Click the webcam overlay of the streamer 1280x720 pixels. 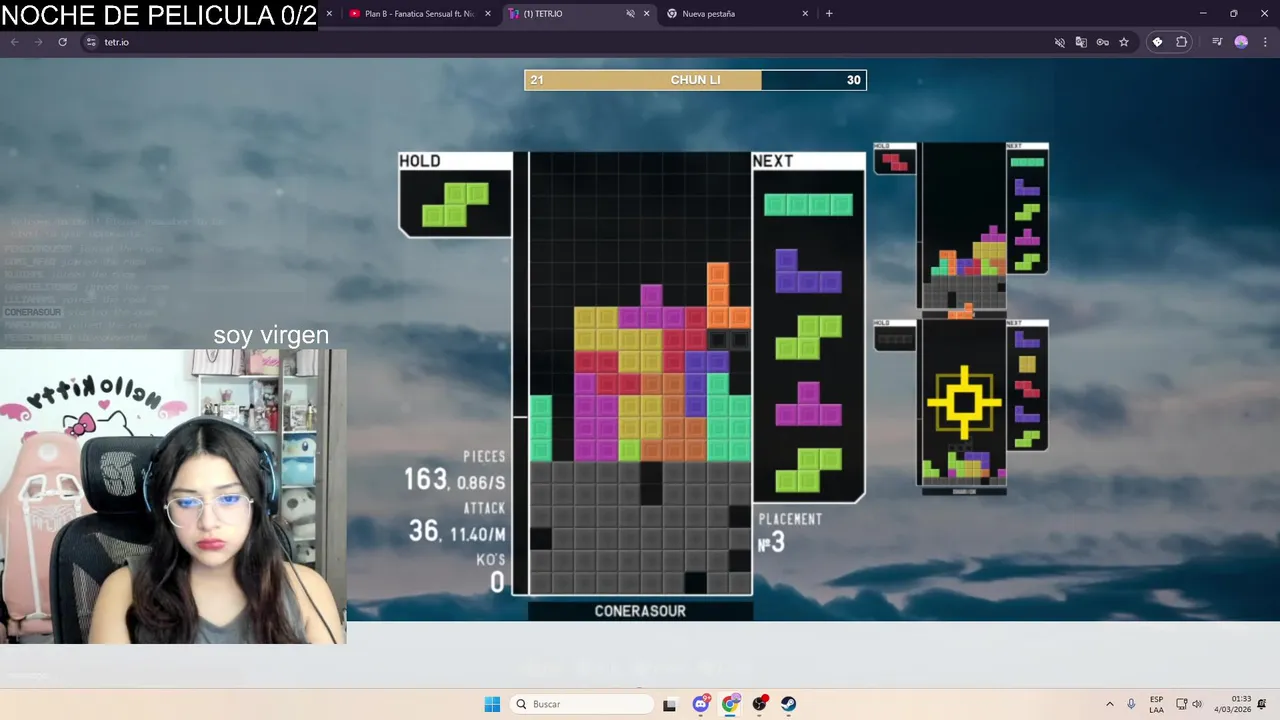click(173, 496)
